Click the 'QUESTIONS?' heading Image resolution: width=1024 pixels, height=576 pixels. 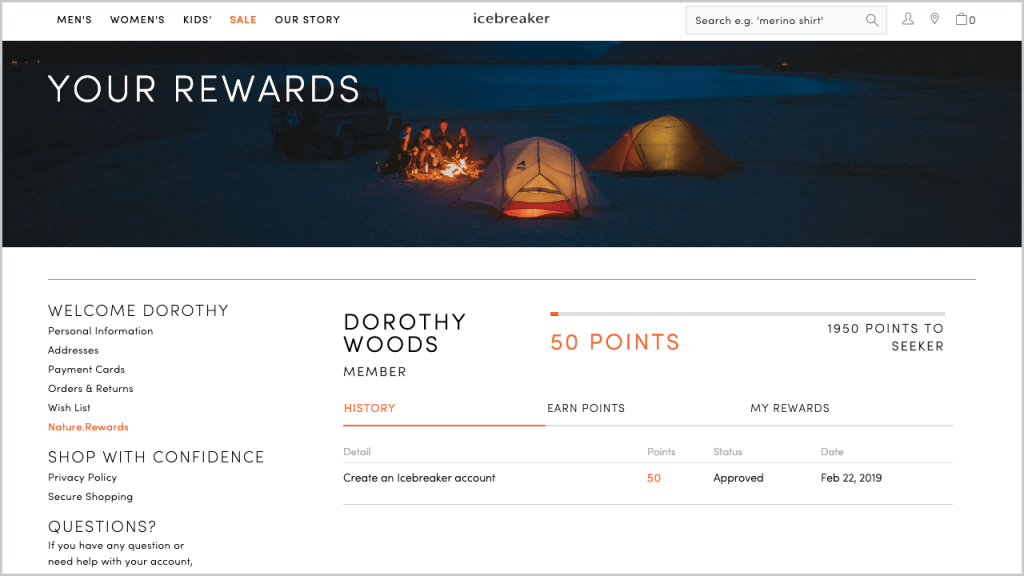coord(103,526)
